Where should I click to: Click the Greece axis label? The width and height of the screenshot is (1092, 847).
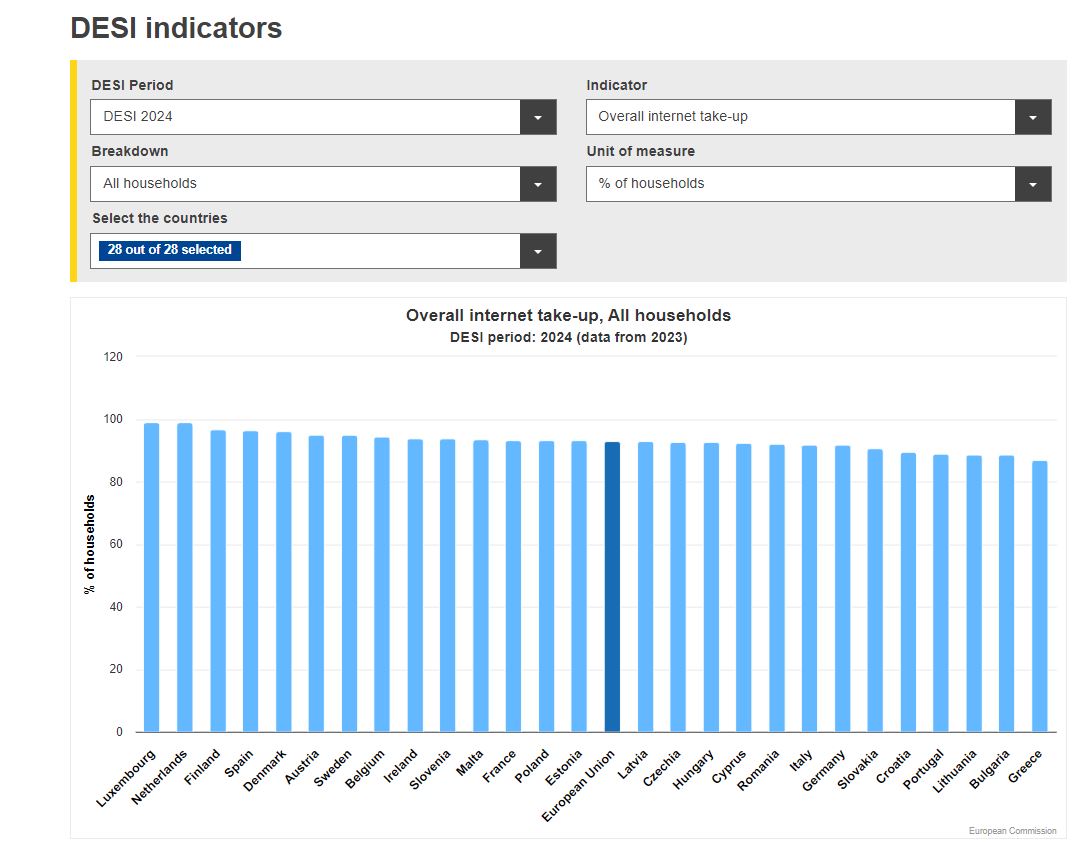click(x=1025, y=766)
